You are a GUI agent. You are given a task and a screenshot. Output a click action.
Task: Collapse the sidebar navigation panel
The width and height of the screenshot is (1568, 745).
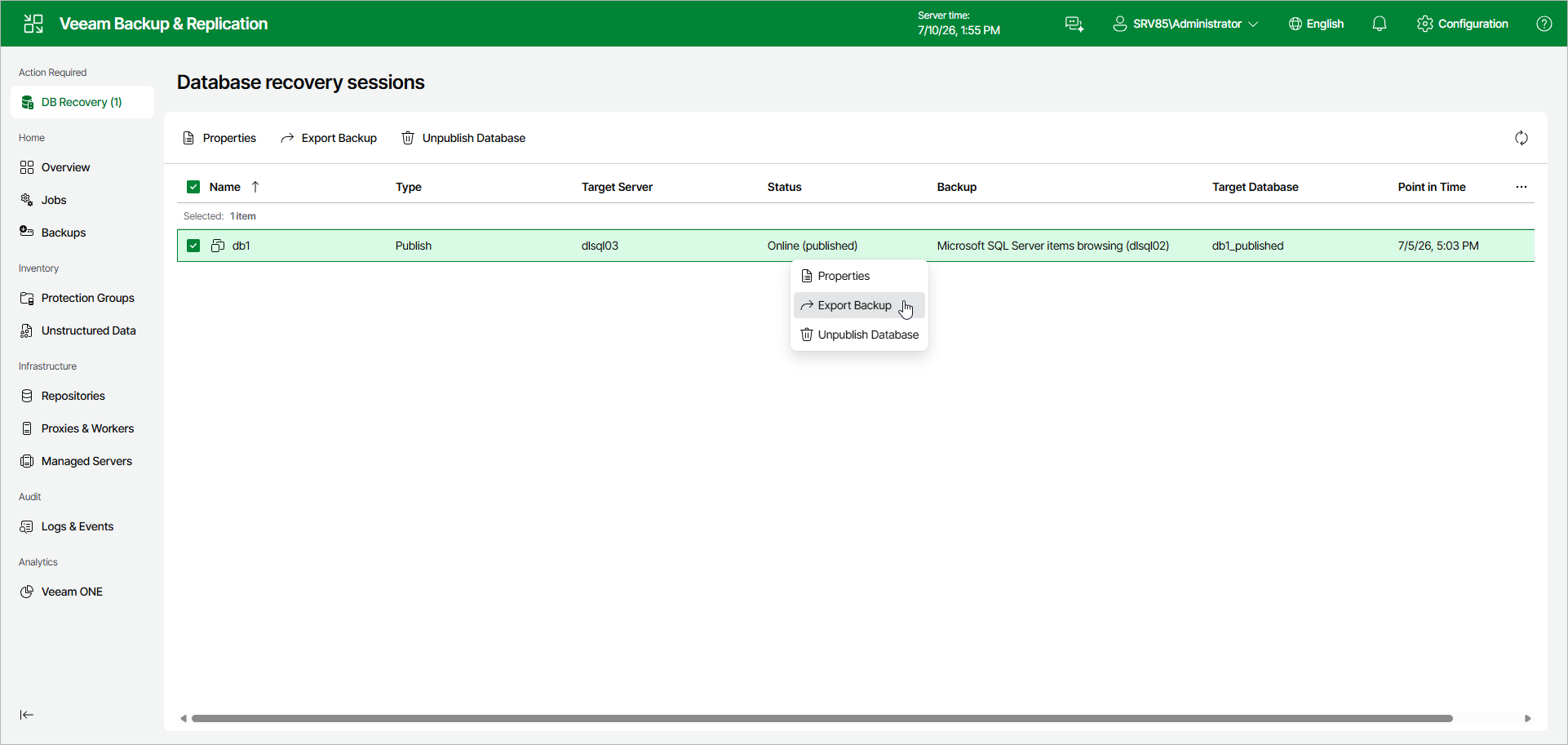[27, 715]
